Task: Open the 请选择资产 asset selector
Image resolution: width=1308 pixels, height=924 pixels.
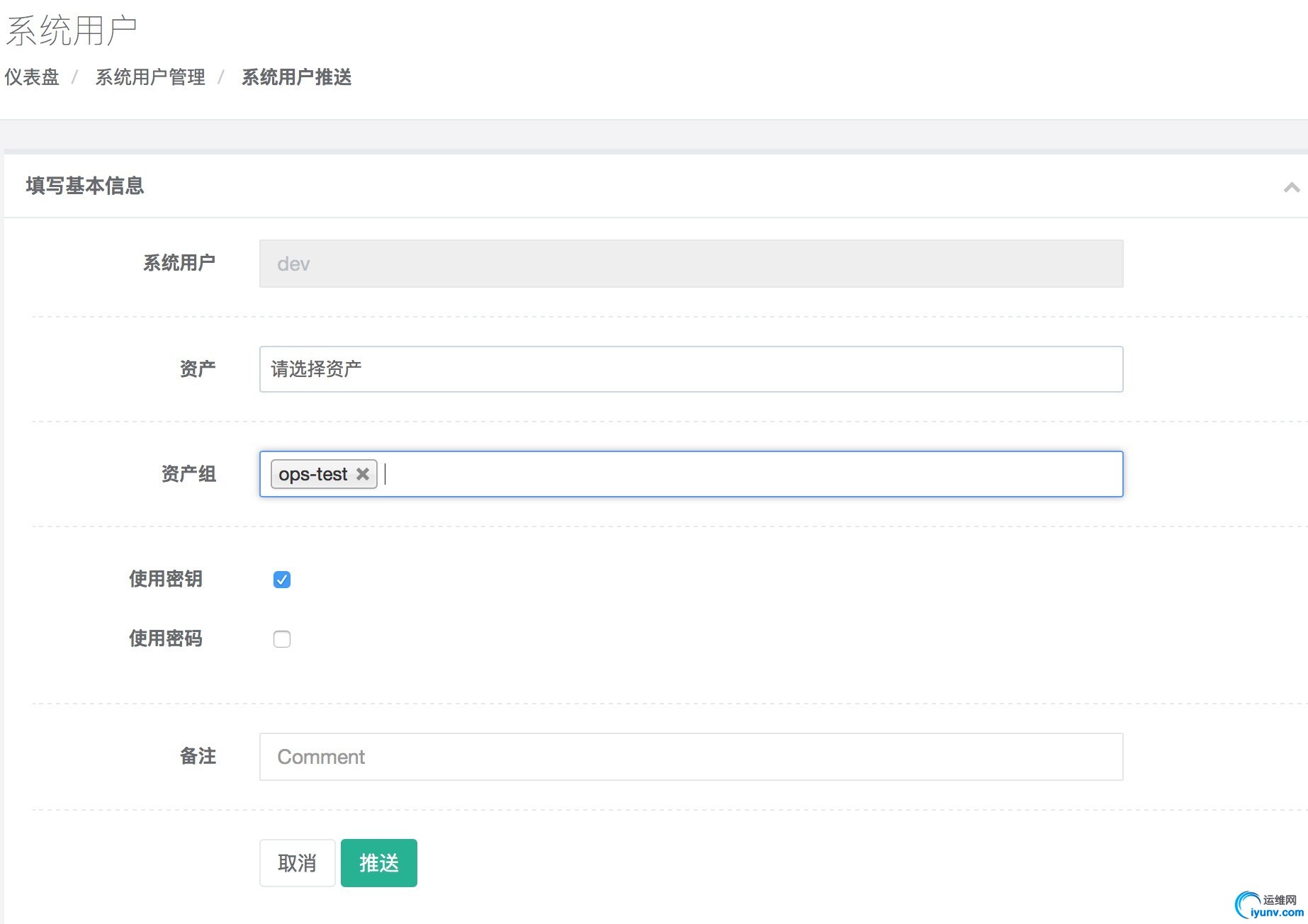Action: click(x=691, y=369)
